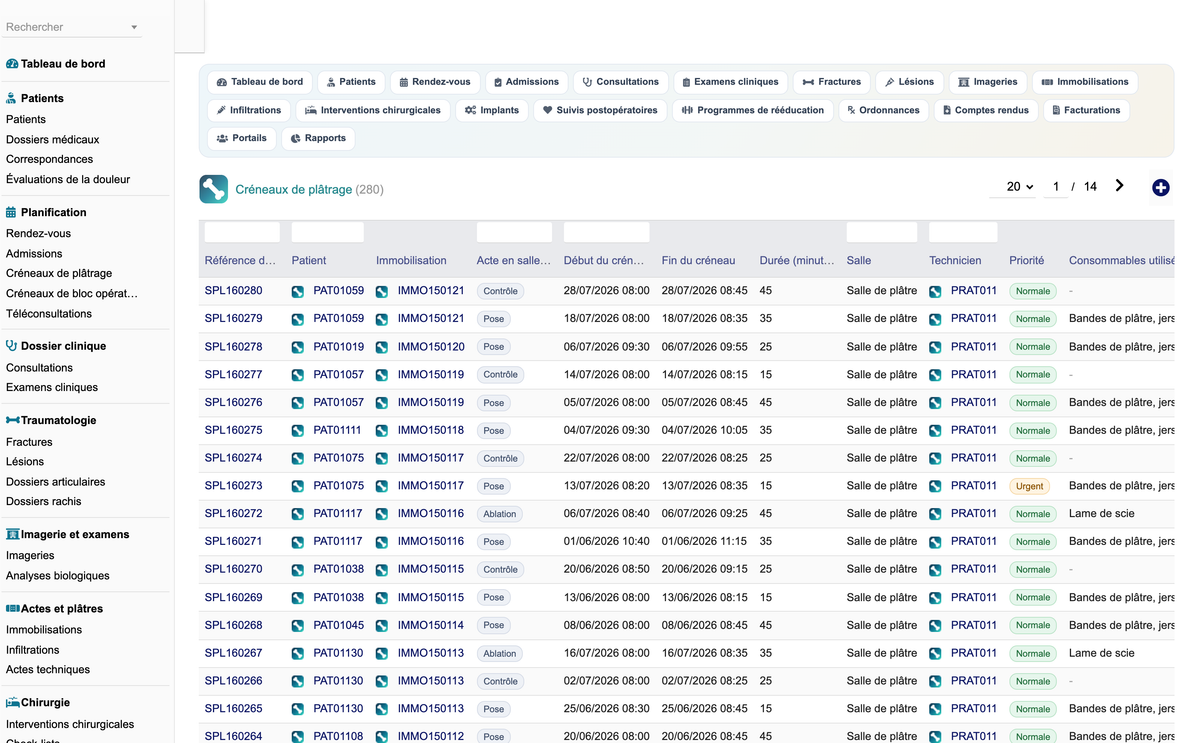
Task: Open the Fractures toolbar shortcut
Action: pyautogui.click(x=831, y=82)
